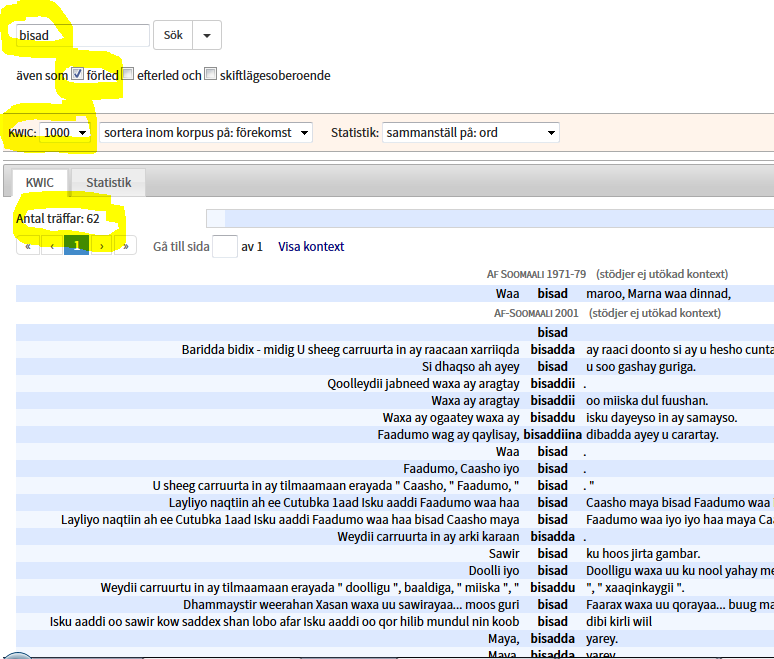Click 'bisadda' in row 'Baridda bidix - midig'
Viewport: 774px width, 659px height.
click(552, 350)
